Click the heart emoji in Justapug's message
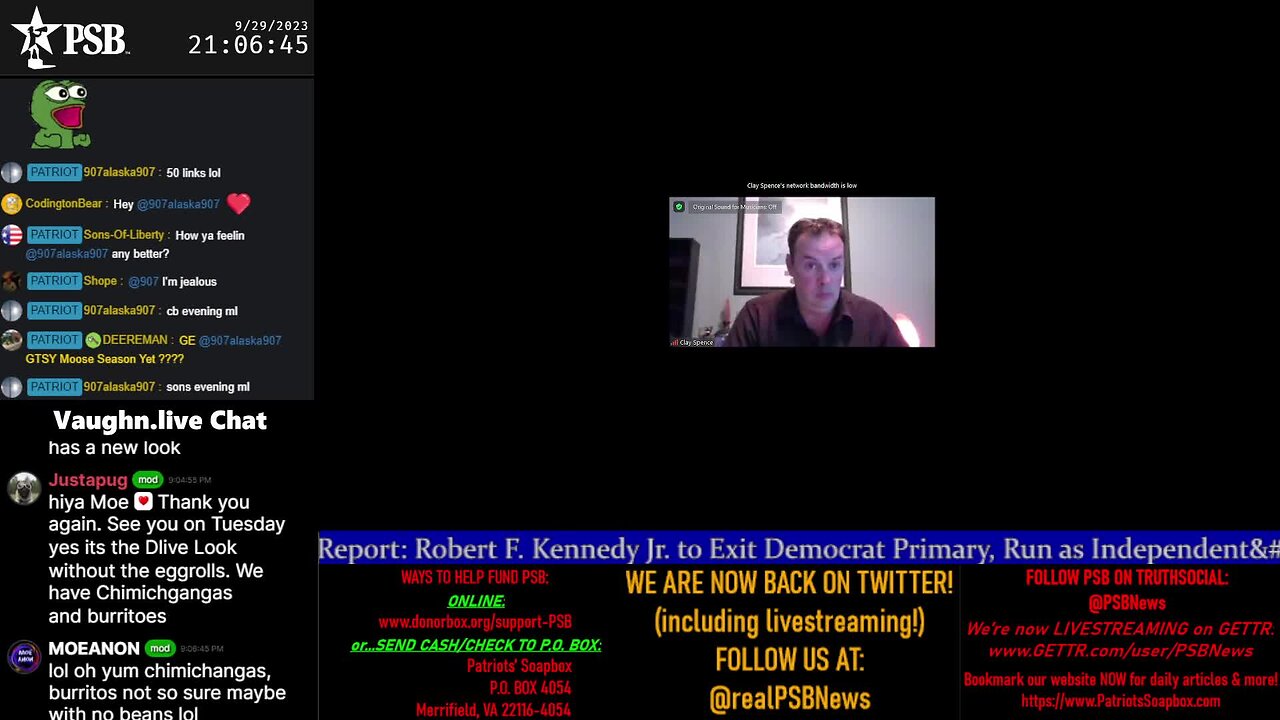1280x720 pixels. coord(143,502)
